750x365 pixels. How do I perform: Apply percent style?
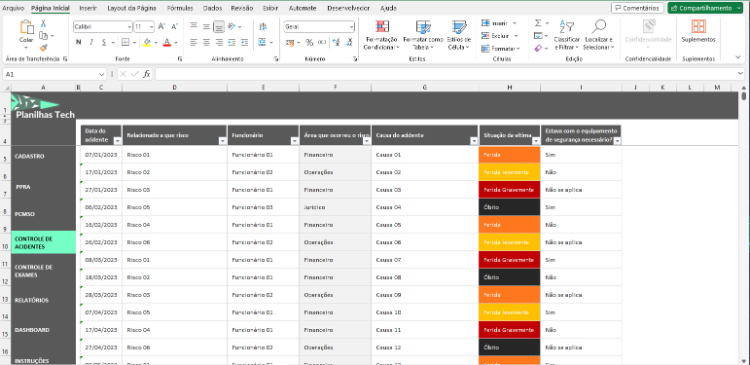(309, 43)
